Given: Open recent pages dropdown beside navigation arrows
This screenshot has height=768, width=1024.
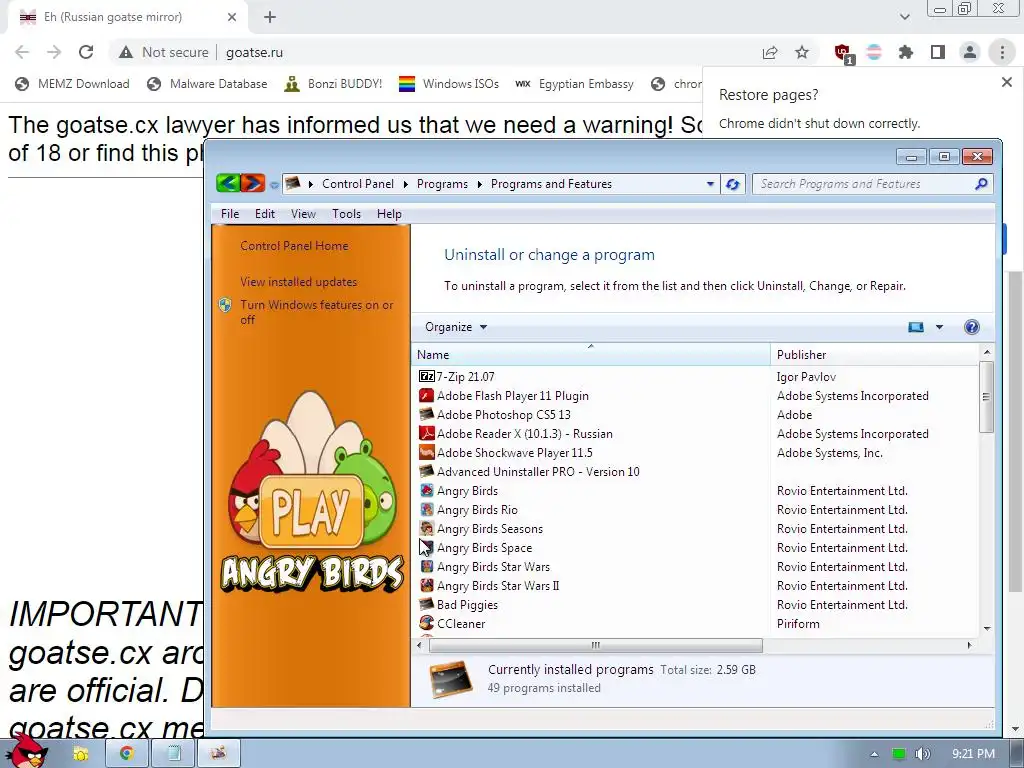Looking at the screenshot, I should 274,185.
